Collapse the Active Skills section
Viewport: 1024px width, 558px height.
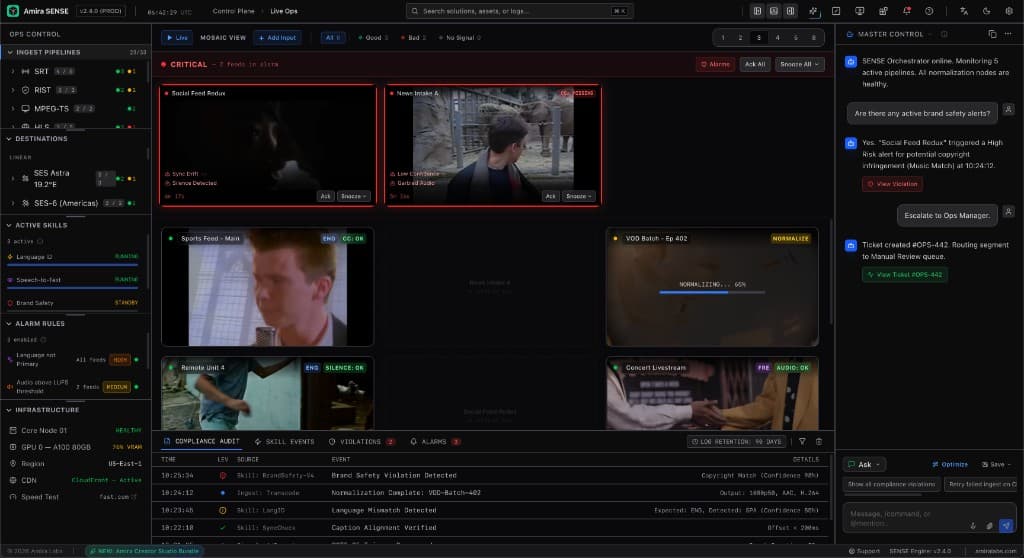(76, 225)
